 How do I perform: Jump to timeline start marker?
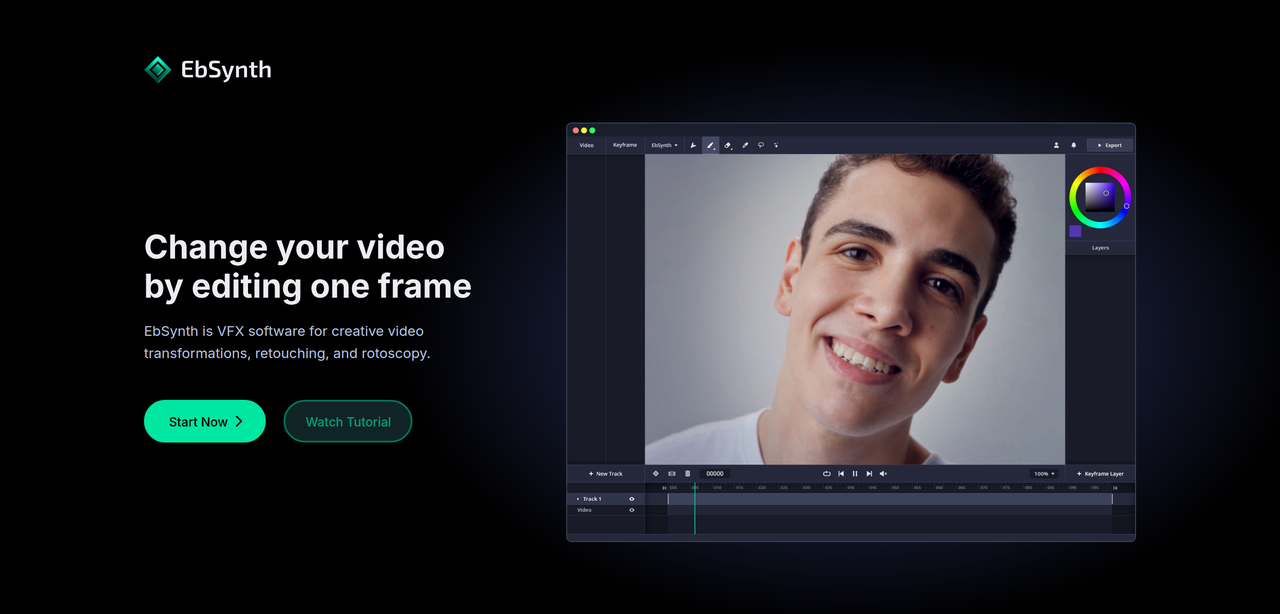pyautogui.click(x=664, y=488)
